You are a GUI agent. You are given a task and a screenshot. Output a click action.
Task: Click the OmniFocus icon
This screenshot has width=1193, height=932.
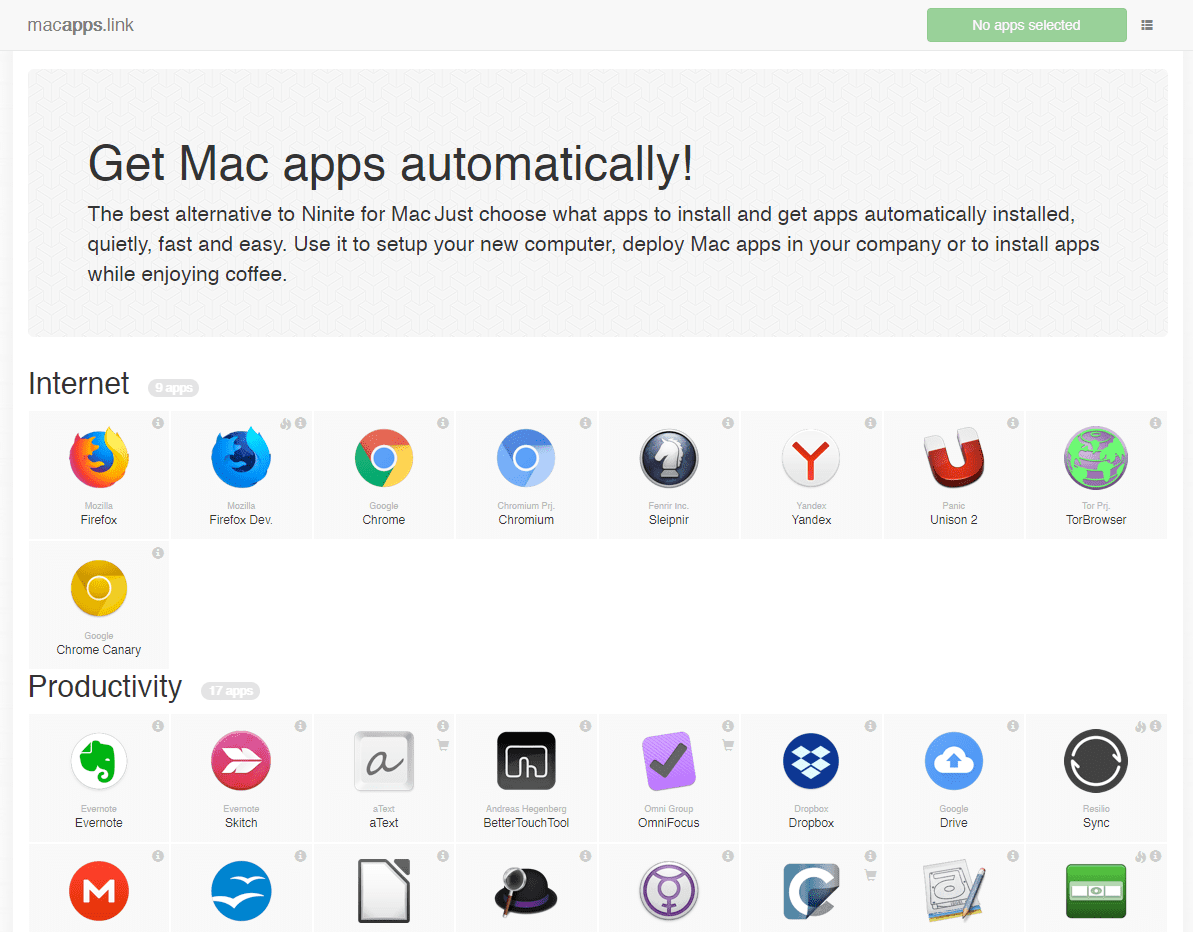tap(668, 761)
